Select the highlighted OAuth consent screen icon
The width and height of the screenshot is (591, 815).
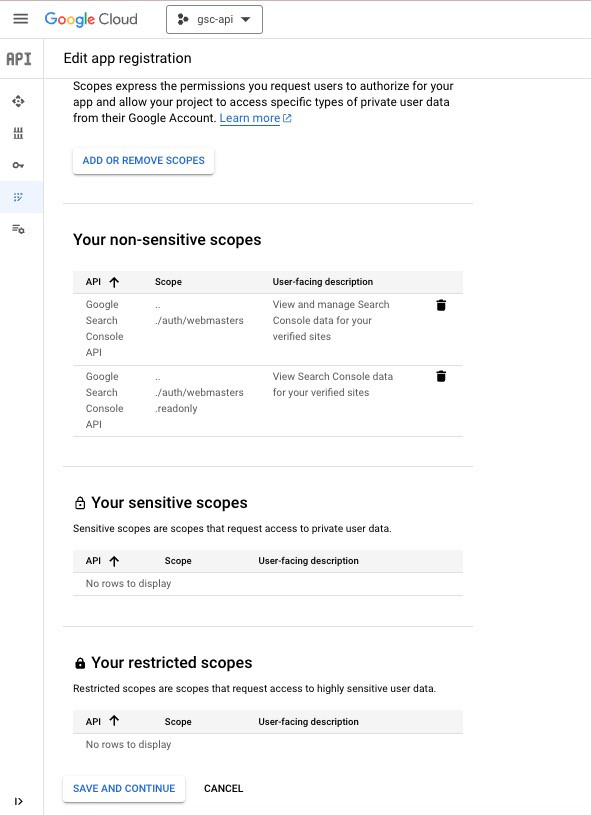[x=18, y=197]
